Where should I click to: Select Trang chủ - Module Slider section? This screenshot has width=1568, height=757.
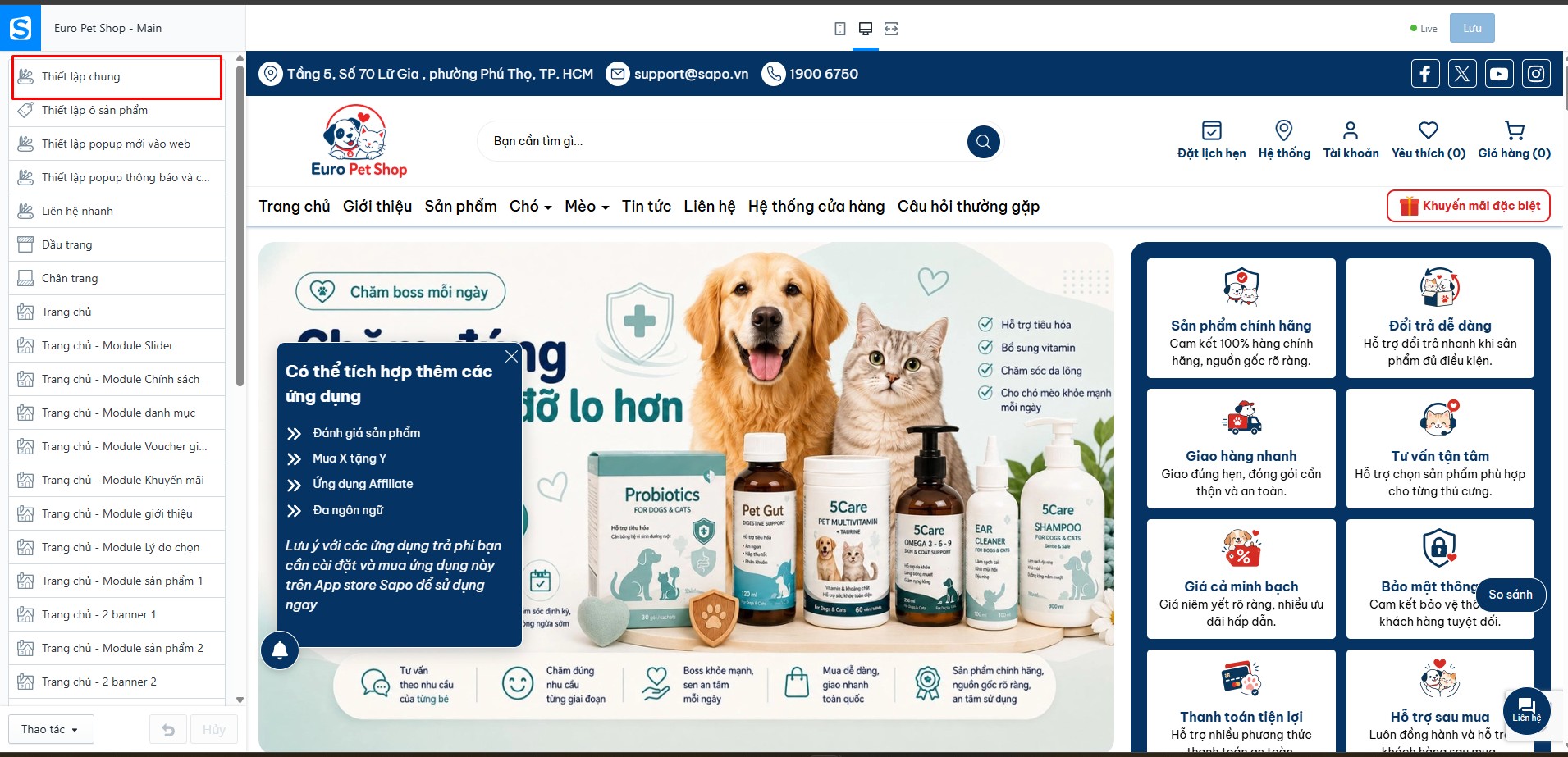click(x=117, y=345)
